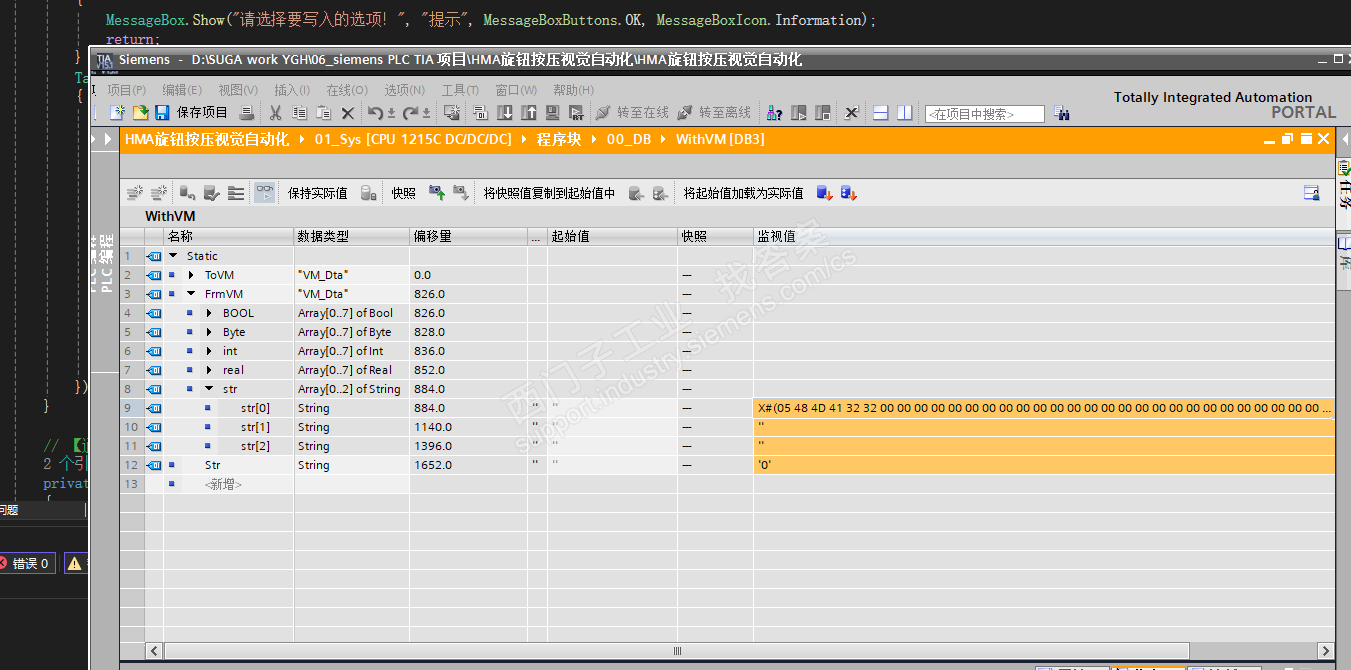Viewport: 1351px width, 670px height.
Task: Click the Upload from device icon
Action: [x=528, y=113]
